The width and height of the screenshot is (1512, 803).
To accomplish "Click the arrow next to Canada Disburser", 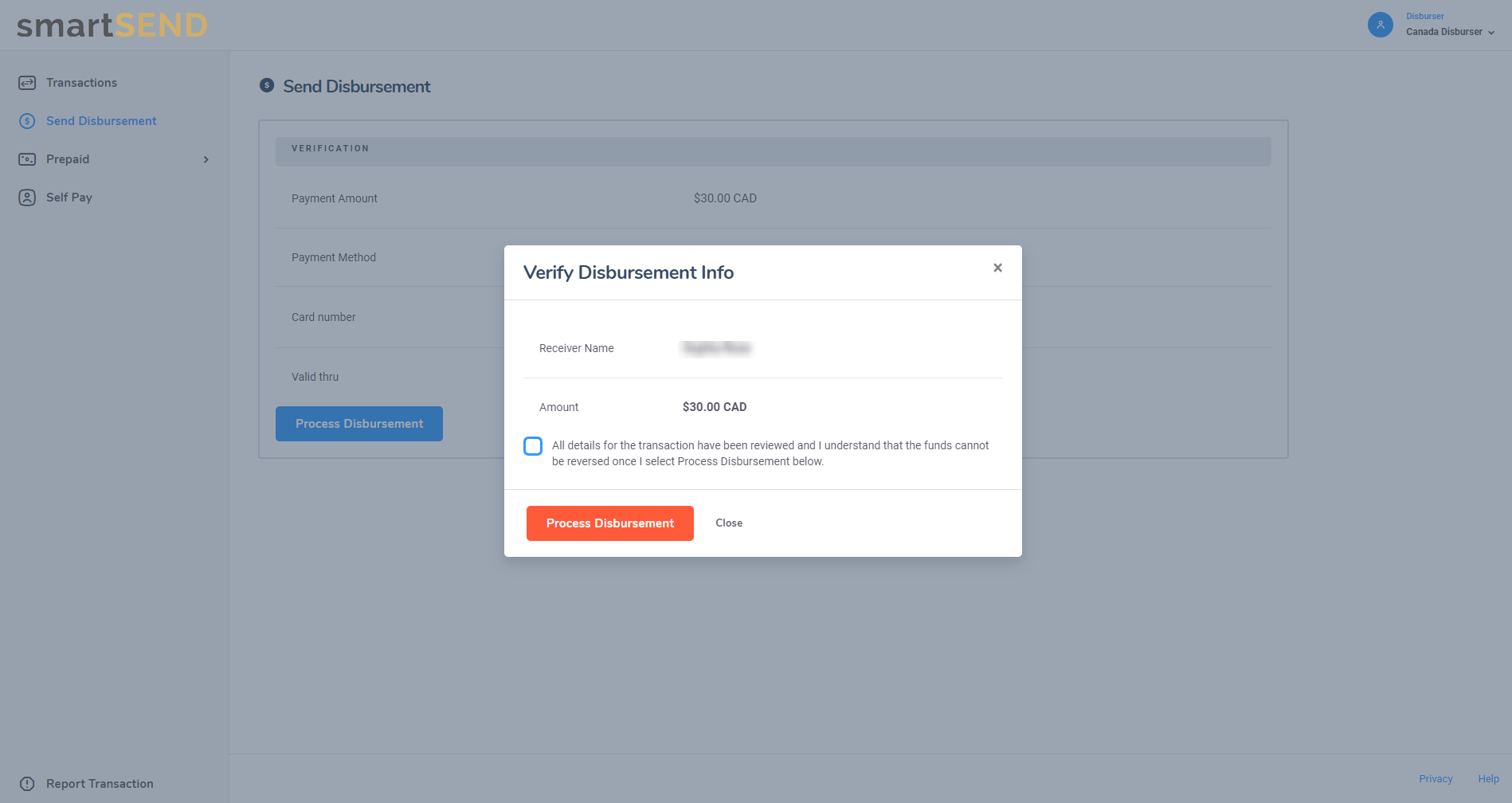I will (1491, 33).
